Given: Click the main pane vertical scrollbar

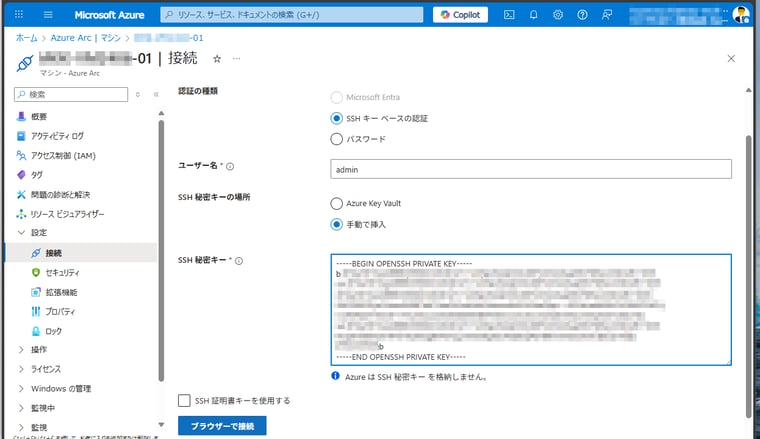Looking at the screenshot, I should pyautogui.click(x=749, y=276).
